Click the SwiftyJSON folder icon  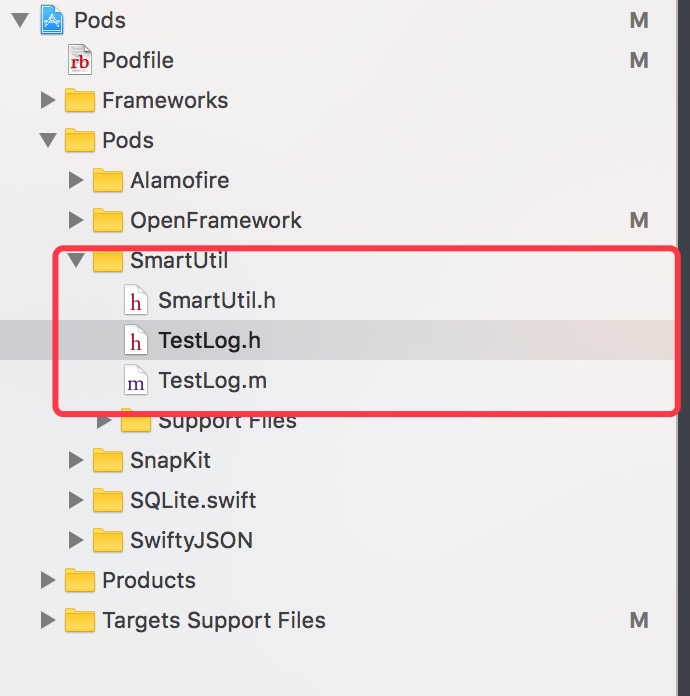tap(108, 540)
